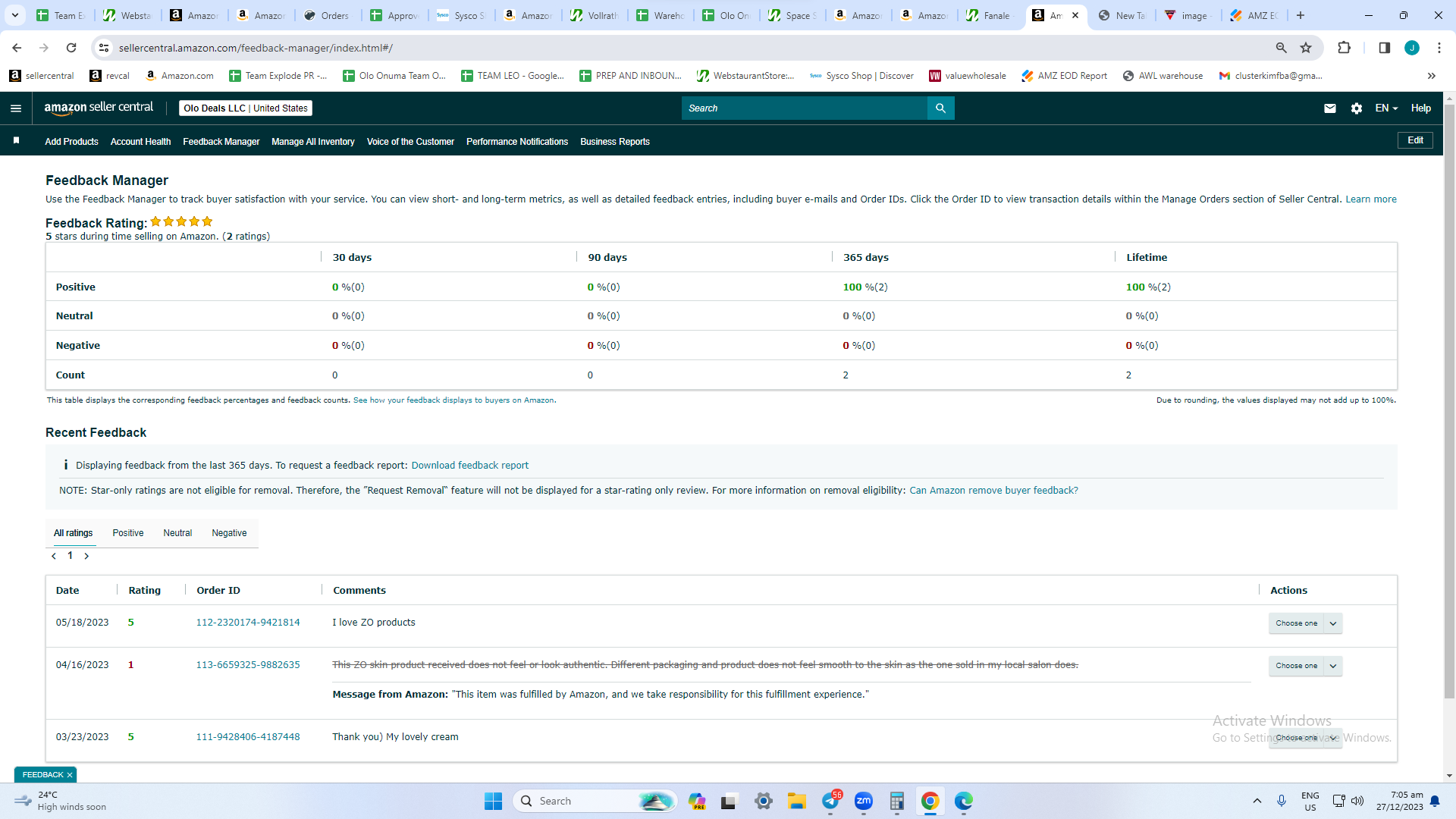Open Can Amazon remove buyer feedback link
The width and height of the screenshot is (1456, 819).
993,491
